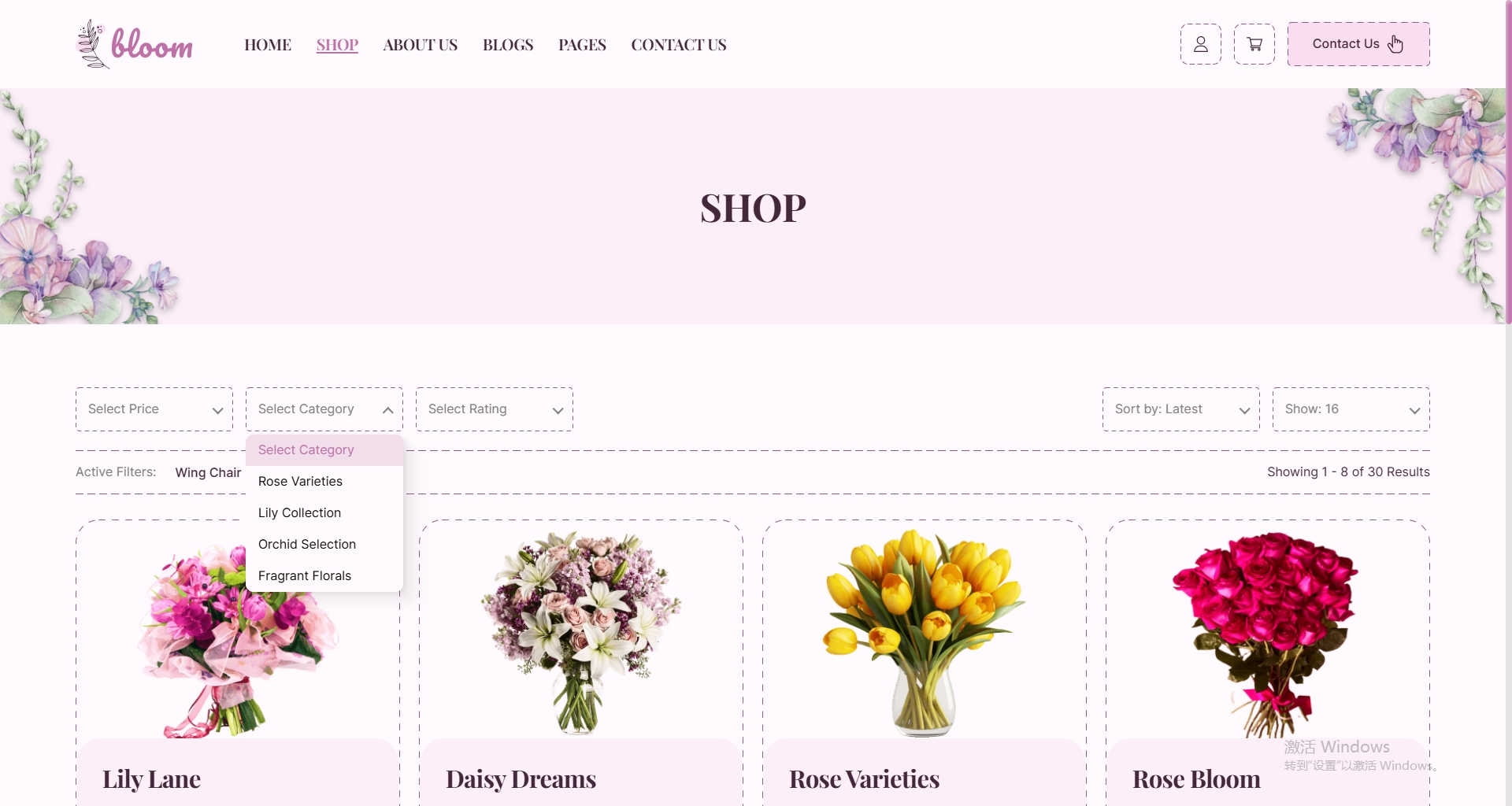Open the Show: 16 dropdown
Image resolution: width=1512 pixels, height=806 pixels.
pos(1351,409)
